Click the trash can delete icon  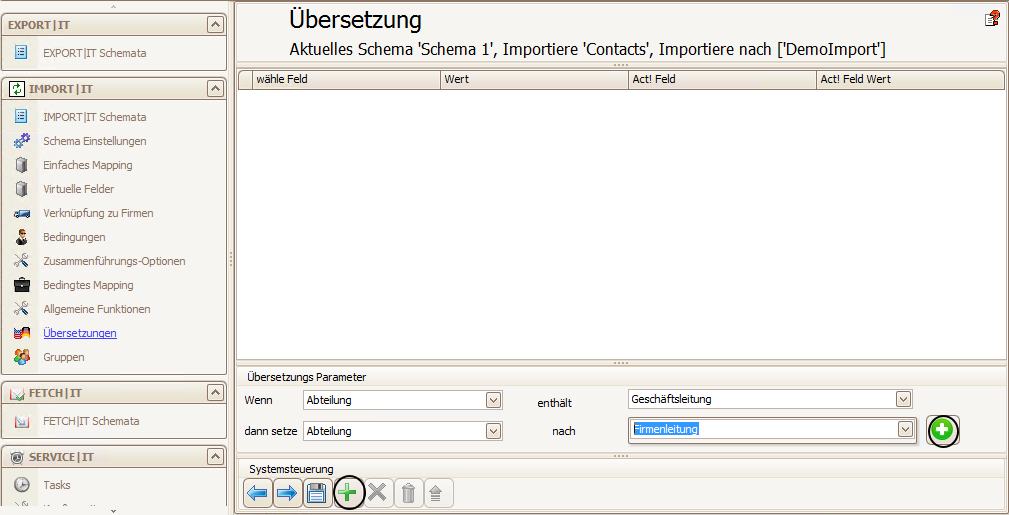[408, 494]
